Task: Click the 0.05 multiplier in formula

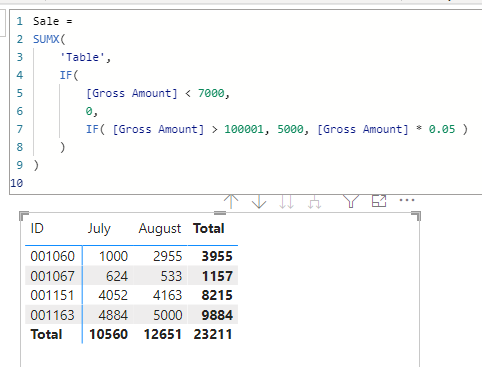Action: click(442, 129)
